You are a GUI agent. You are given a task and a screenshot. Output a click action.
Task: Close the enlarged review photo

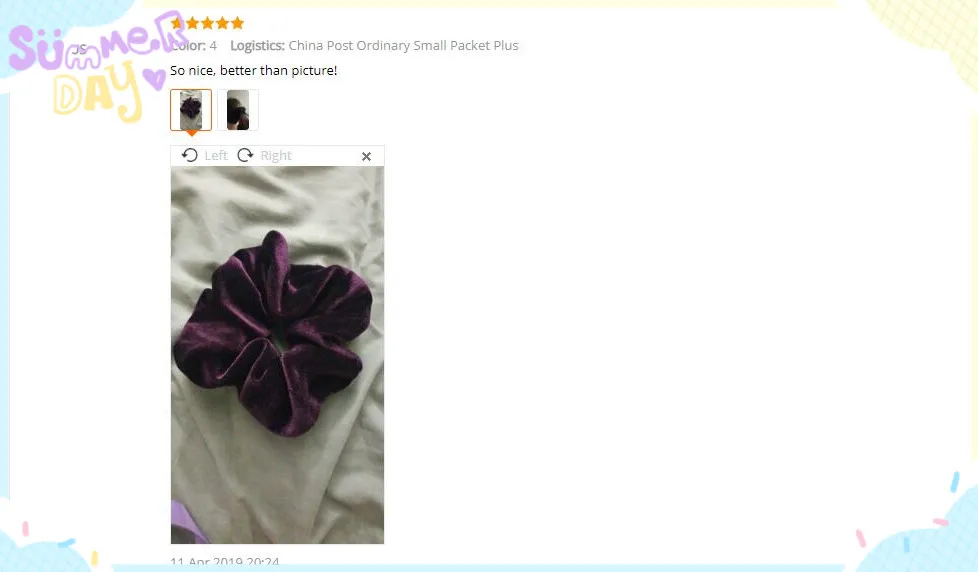coord(367,157)
